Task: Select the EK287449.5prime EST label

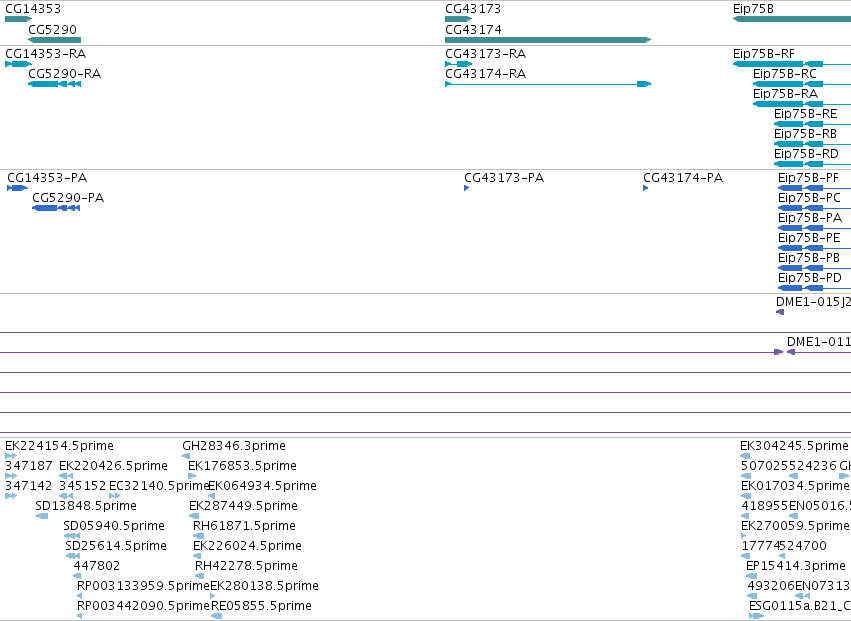Action: (x=243, y=506)
